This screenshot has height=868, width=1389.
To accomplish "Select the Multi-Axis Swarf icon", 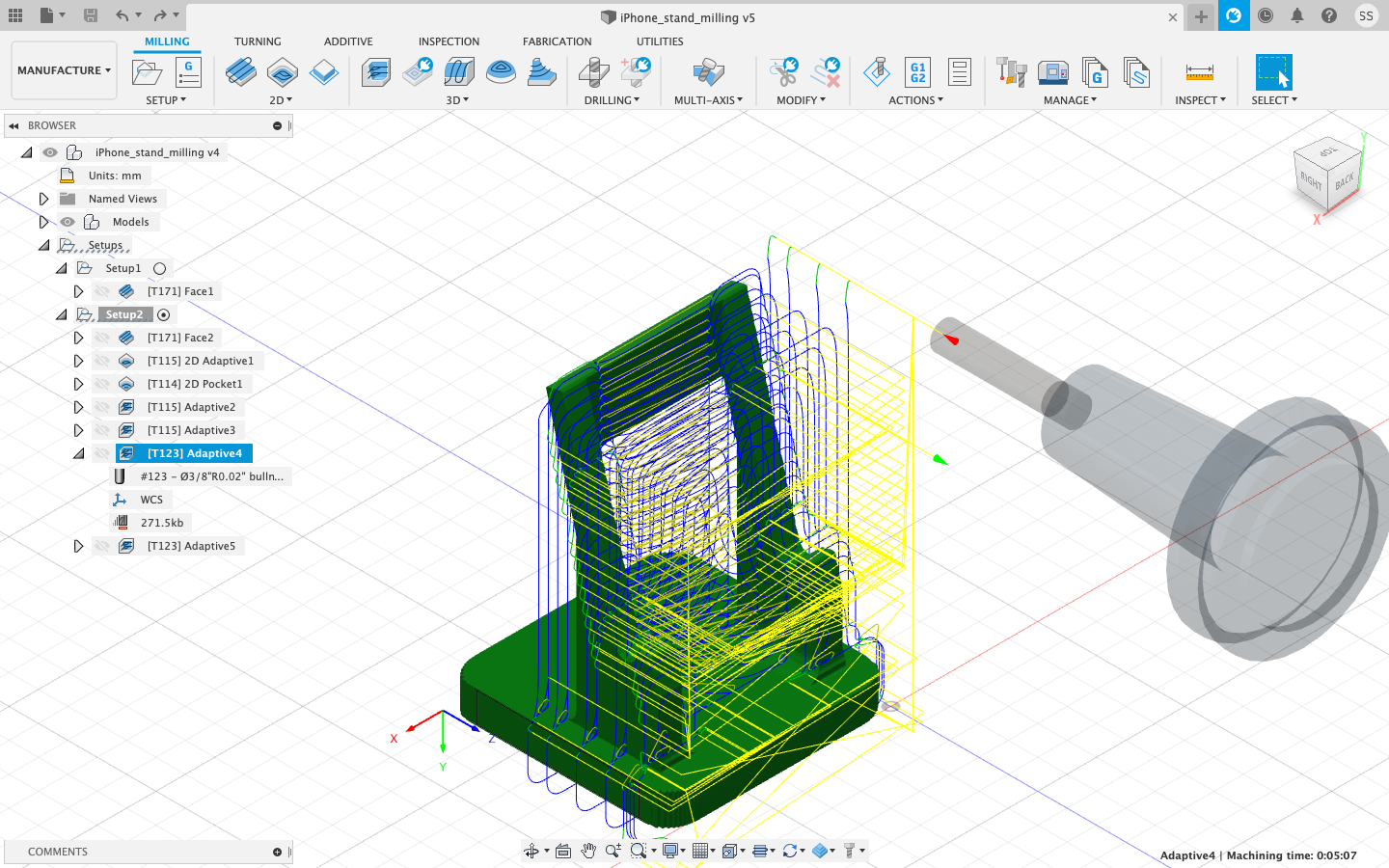I will pyautogui.click(x=709, y=72).
